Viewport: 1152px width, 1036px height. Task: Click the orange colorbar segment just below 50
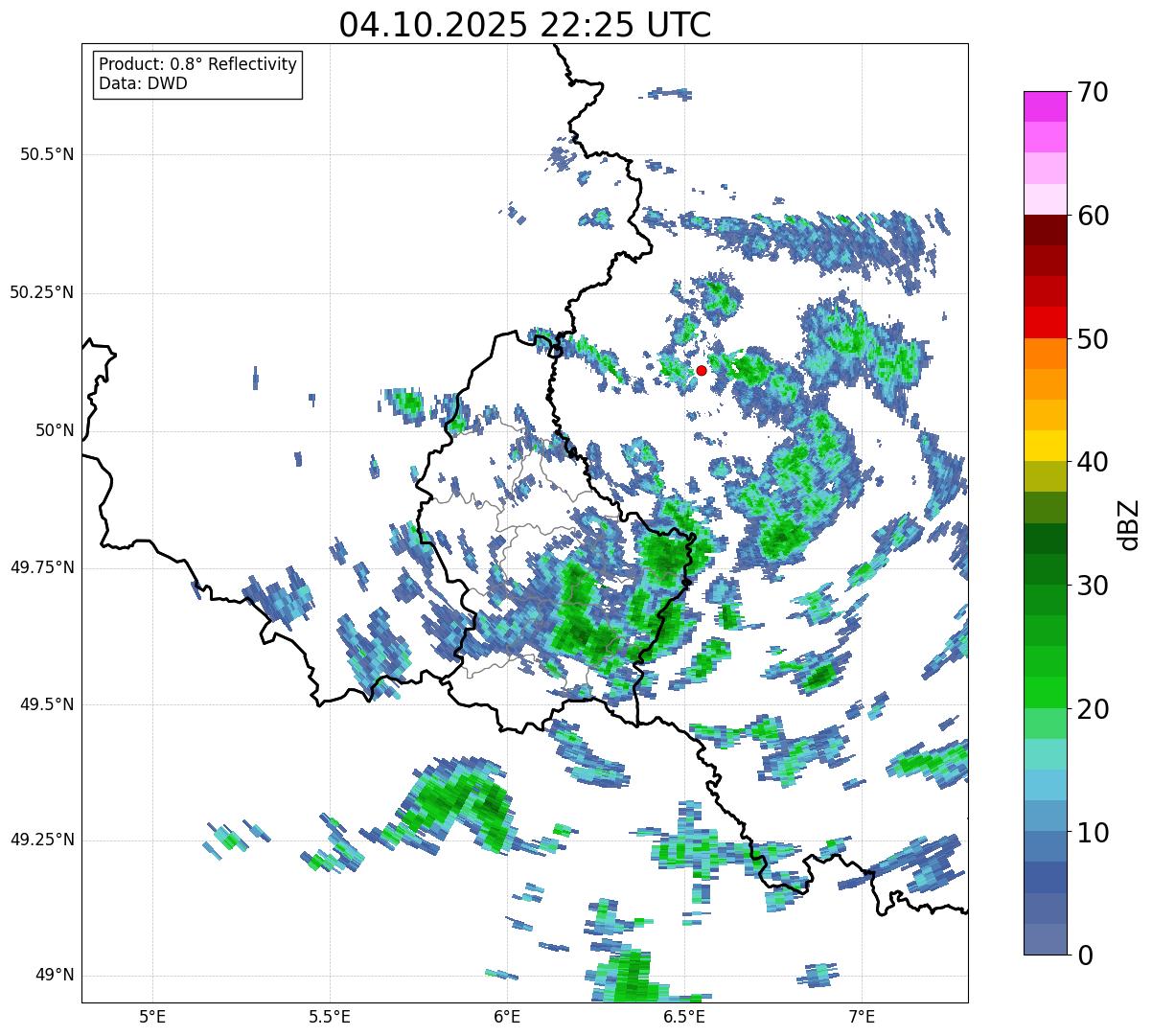[1045, 354]
